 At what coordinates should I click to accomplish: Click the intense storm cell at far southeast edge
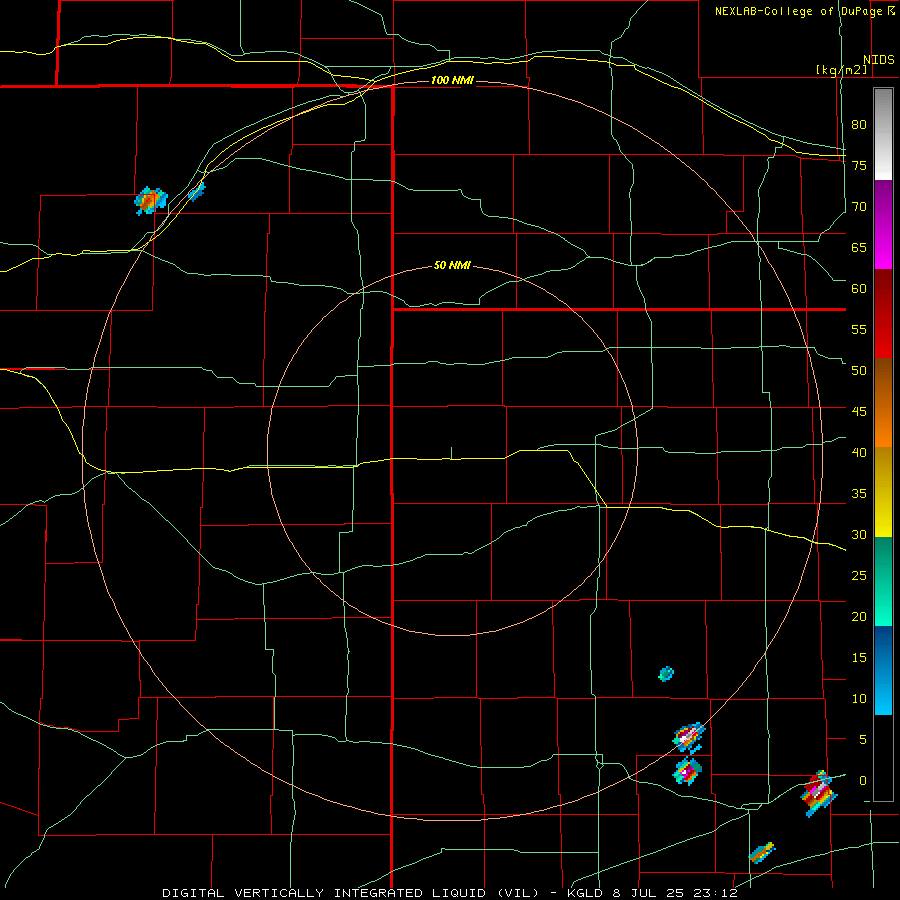[818, 793]
